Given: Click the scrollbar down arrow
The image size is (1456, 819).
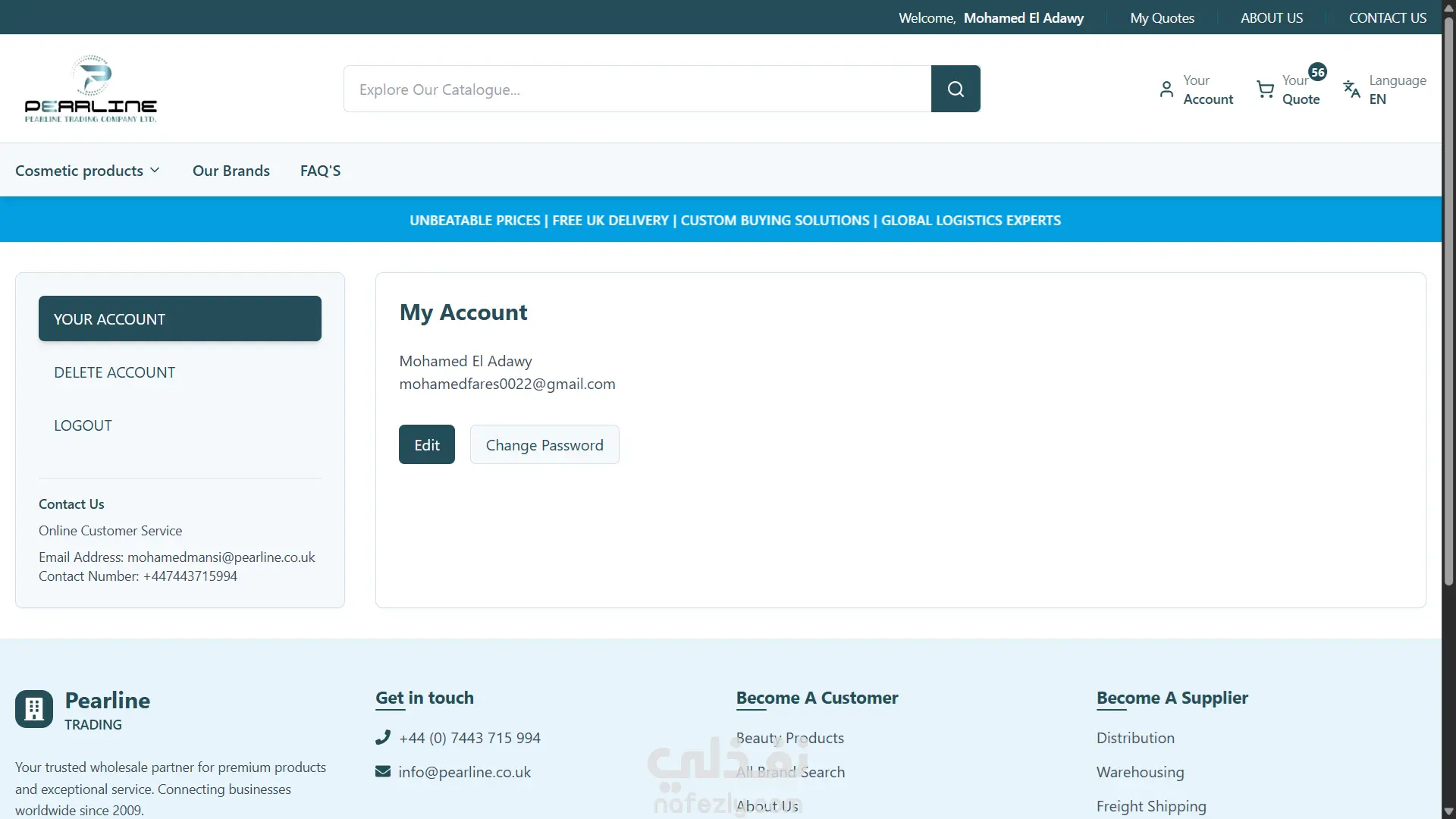Looking at the screenshot, I should 1448,811.
